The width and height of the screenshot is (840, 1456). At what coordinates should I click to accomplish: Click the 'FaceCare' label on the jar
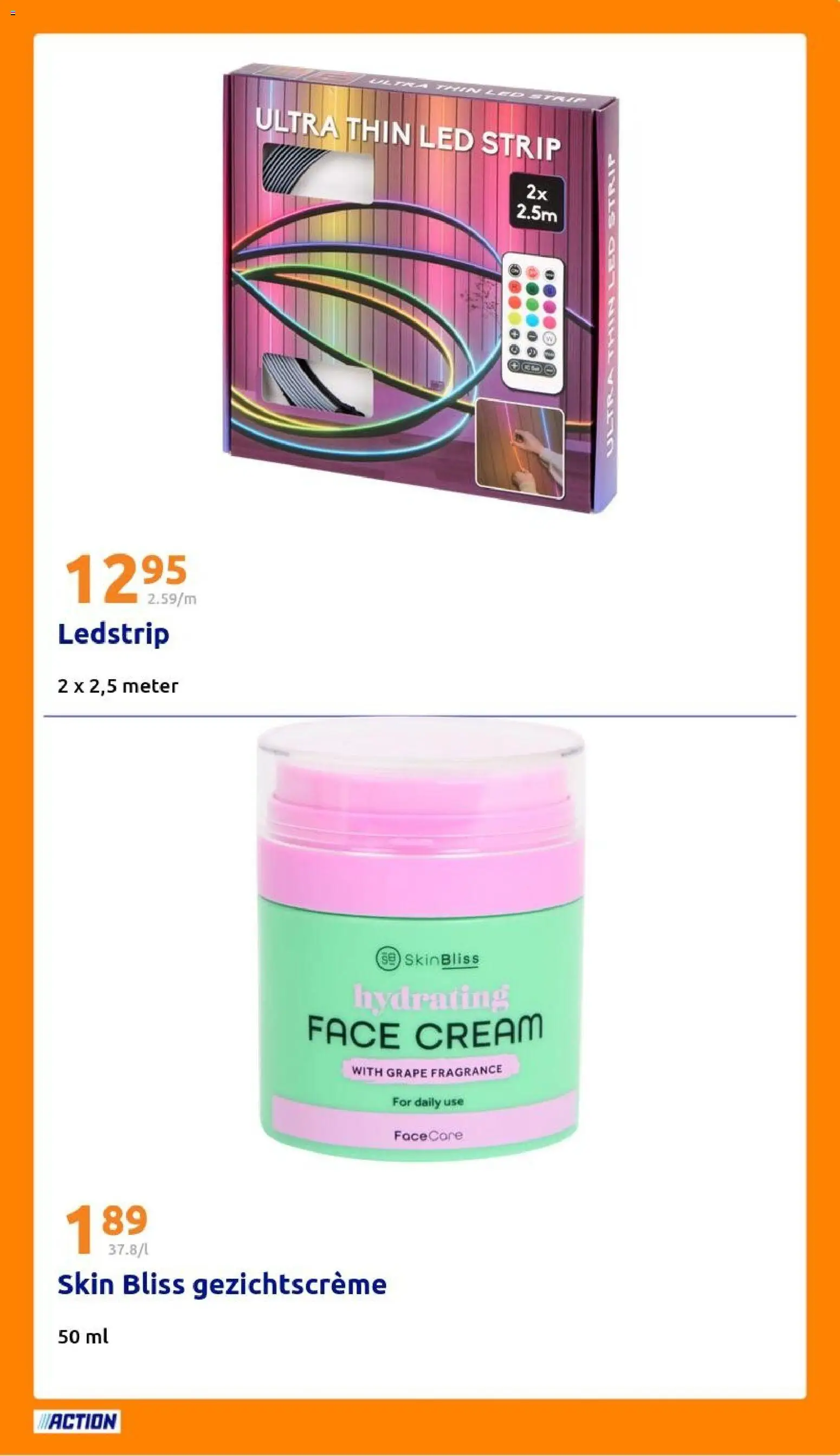coord(429,1135)
